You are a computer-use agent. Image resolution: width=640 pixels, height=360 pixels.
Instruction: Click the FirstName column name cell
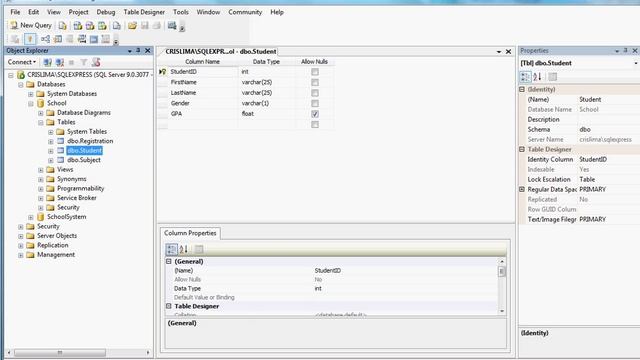[x=203, y=82]
